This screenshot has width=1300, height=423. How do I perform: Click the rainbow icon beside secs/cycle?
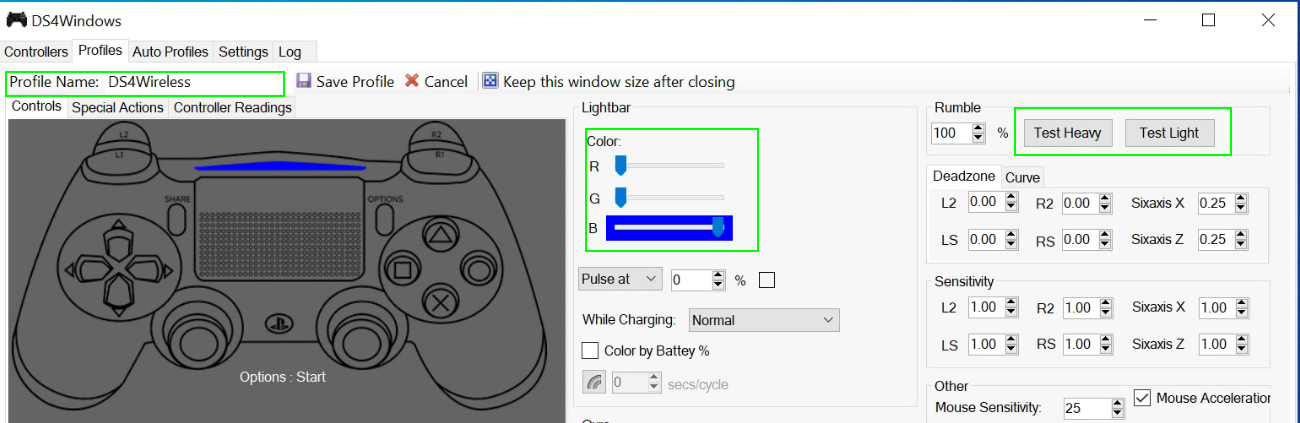(x=594, y=382)
